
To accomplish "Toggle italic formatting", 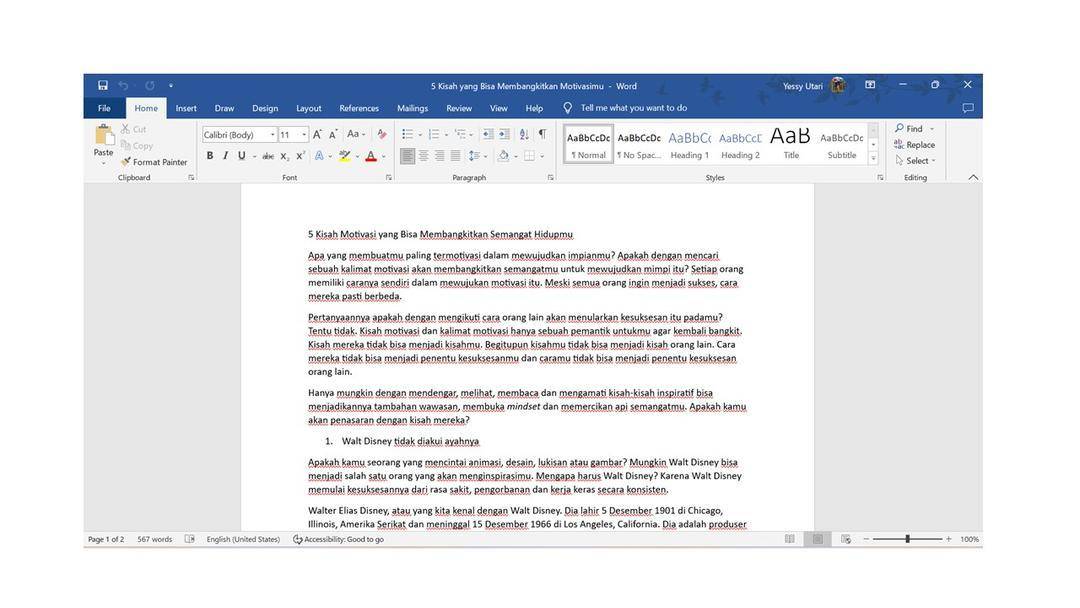I will [x=225, y=156].
